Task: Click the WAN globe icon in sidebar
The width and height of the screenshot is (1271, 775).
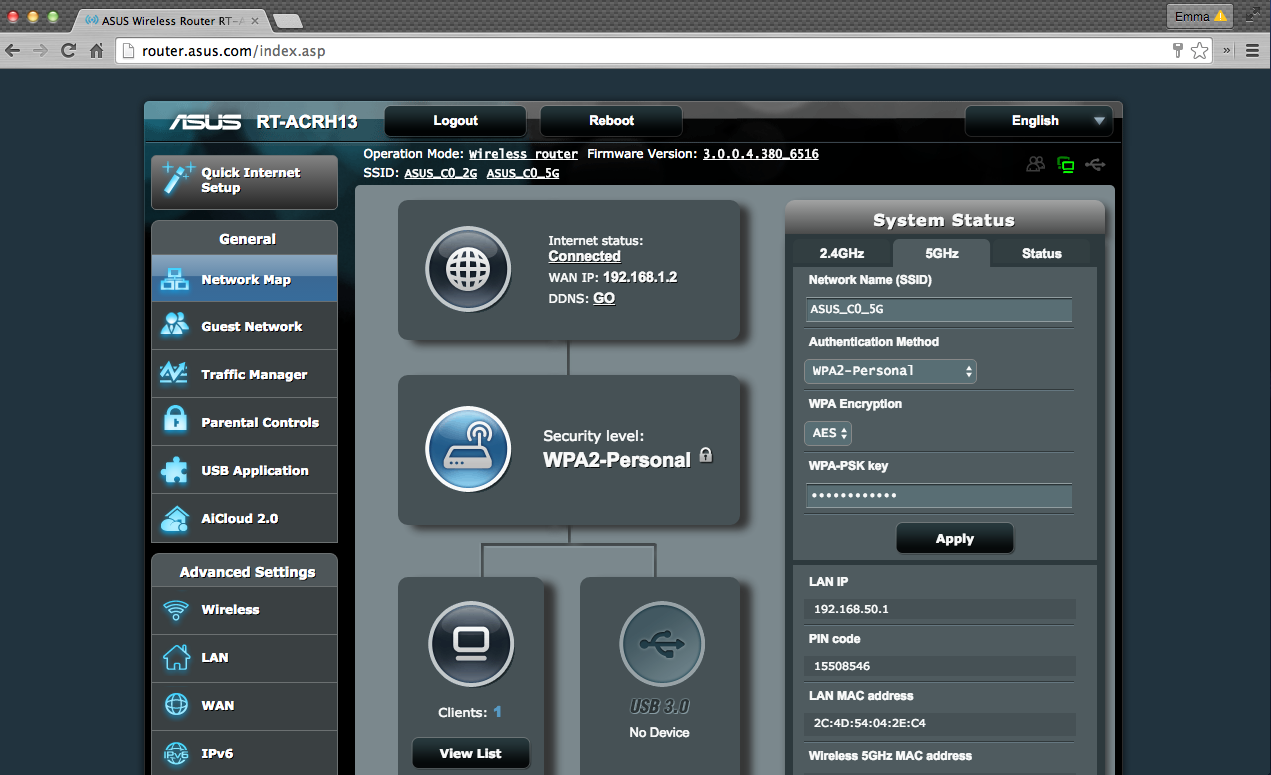Action: pyautogui.click(x=176, y=705)
